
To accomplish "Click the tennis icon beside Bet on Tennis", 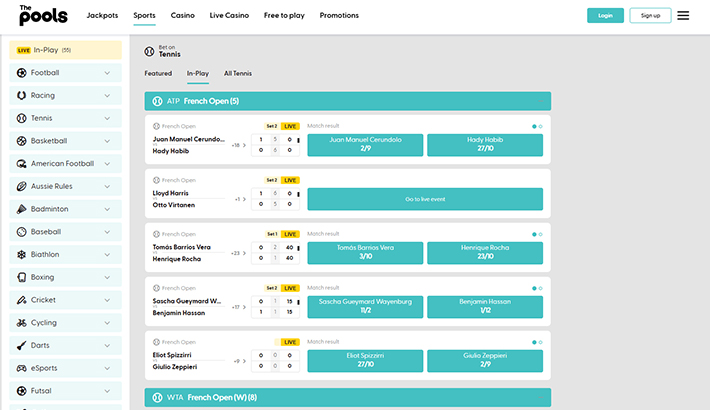I will (149, 51).
